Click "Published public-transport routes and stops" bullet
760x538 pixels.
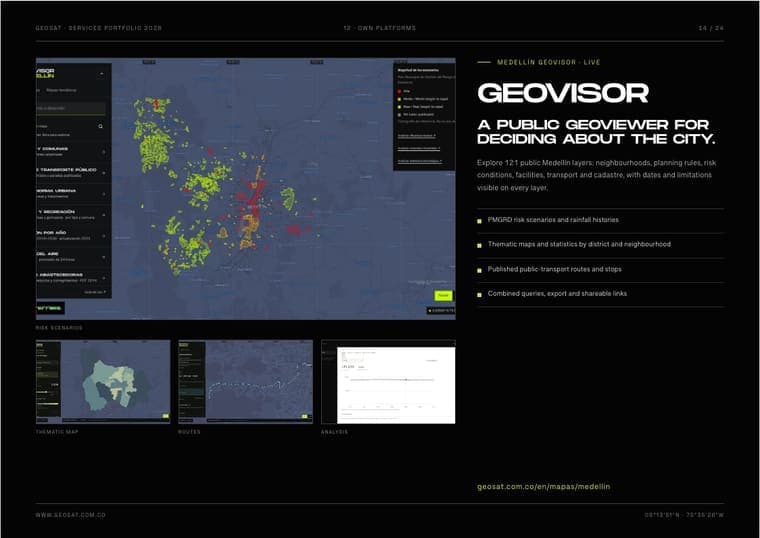554,269
